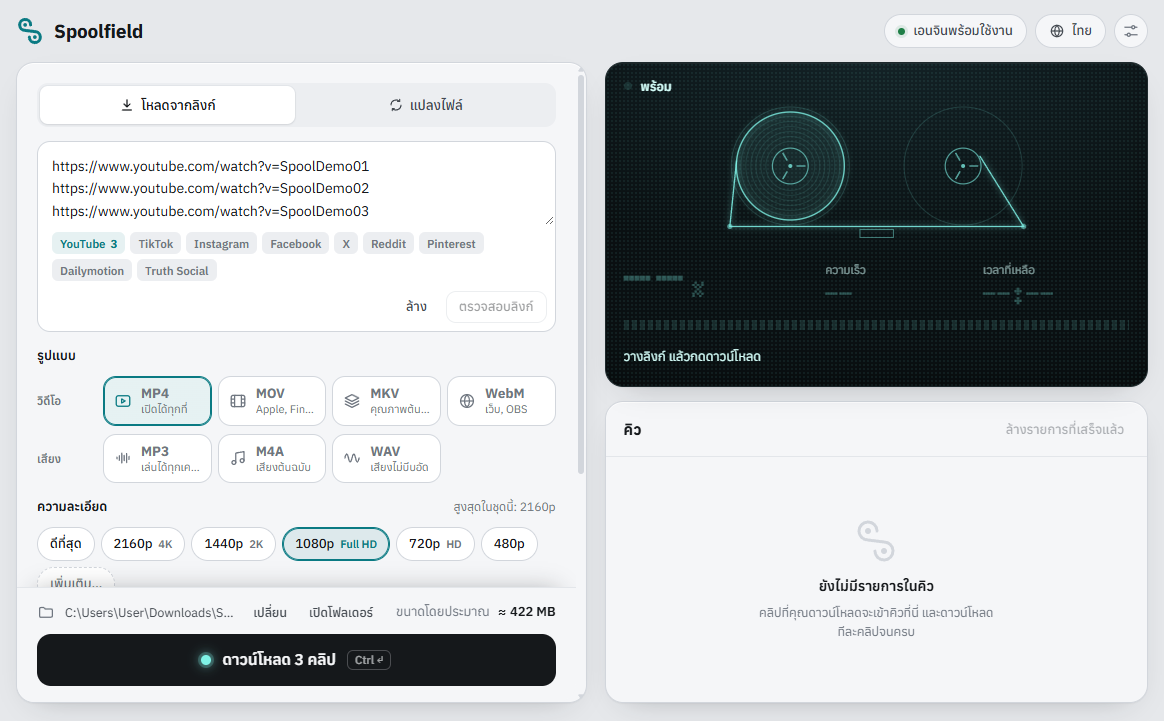Click the folder icon beside the download path
Image resolution: width=1164 pixels, height=721 pixels.
pos(46,613)
